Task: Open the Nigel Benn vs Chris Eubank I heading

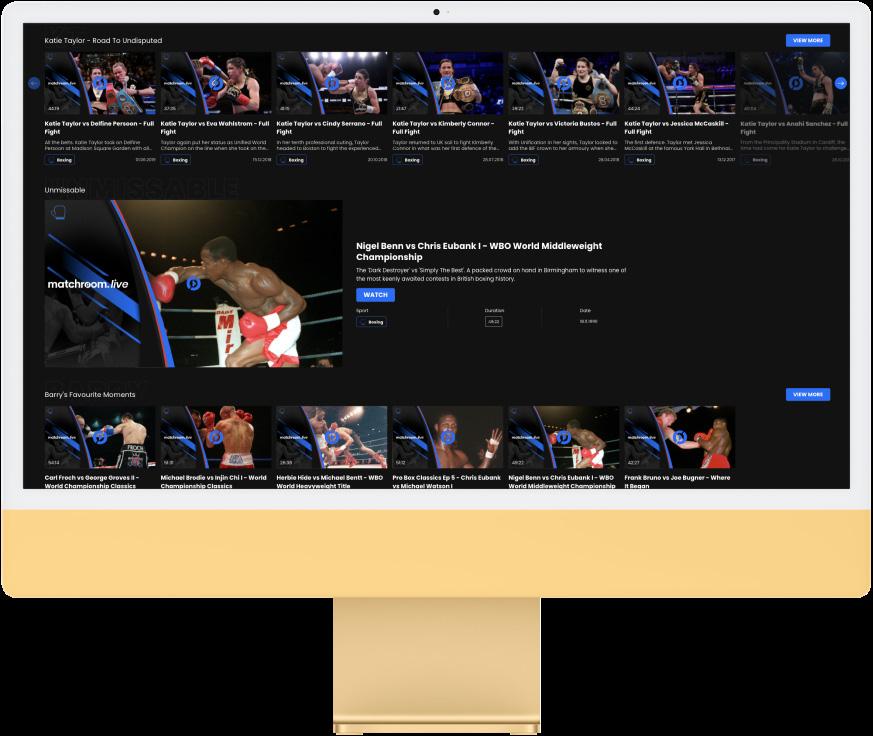Action: (479, 251)
